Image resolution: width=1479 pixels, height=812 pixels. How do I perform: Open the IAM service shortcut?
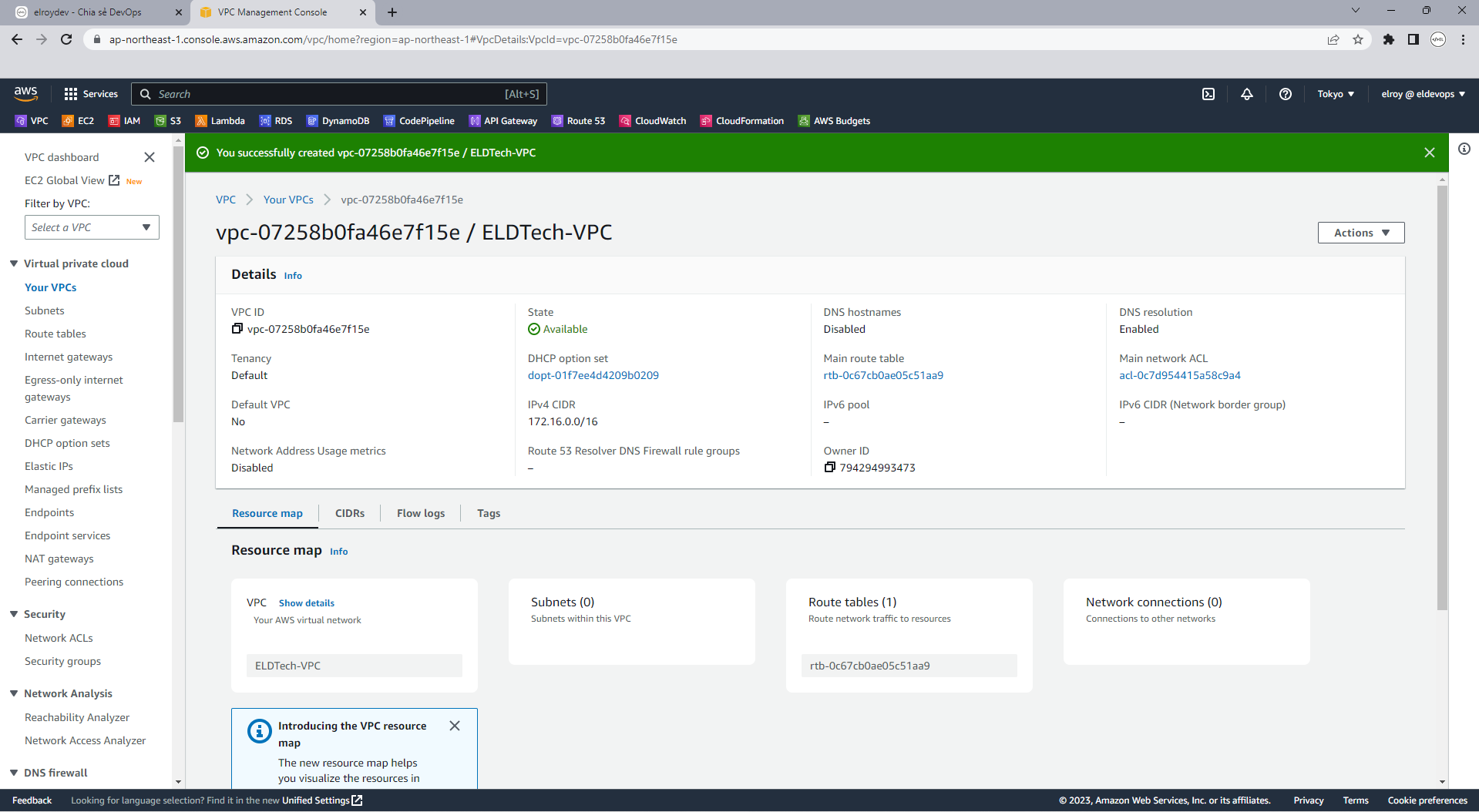[124, 121]
